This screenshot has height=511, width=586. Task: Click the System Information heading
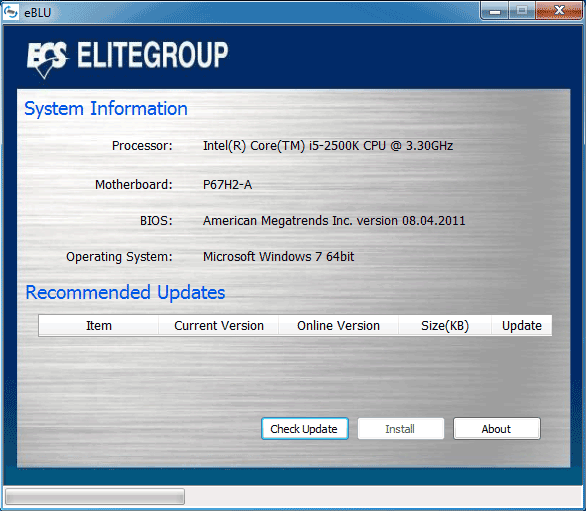[x=106, y=109]
